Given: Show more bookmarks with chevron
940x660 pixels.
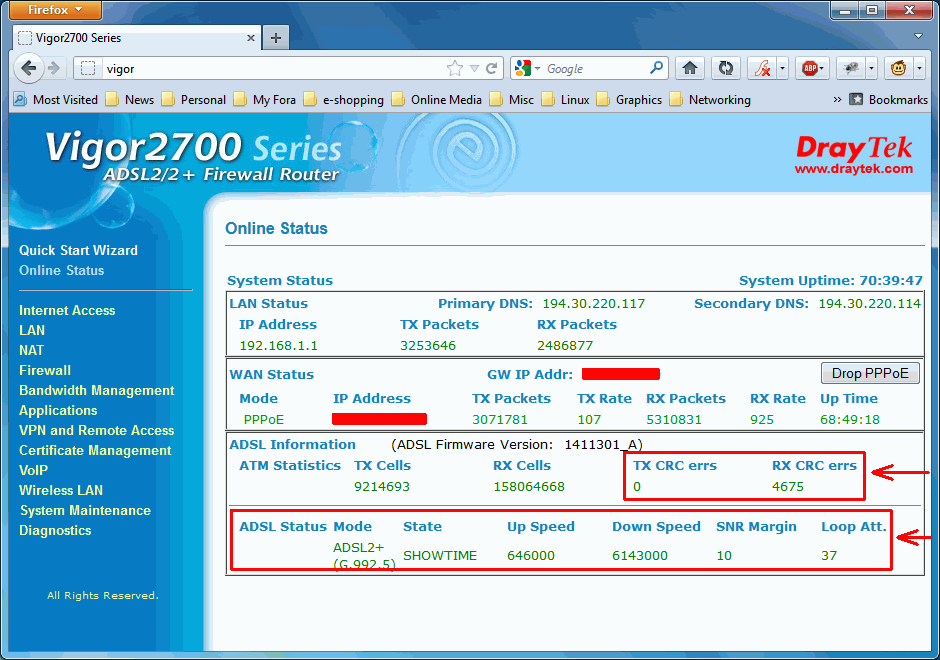Looking at the screenshot, I should [837, 100].
